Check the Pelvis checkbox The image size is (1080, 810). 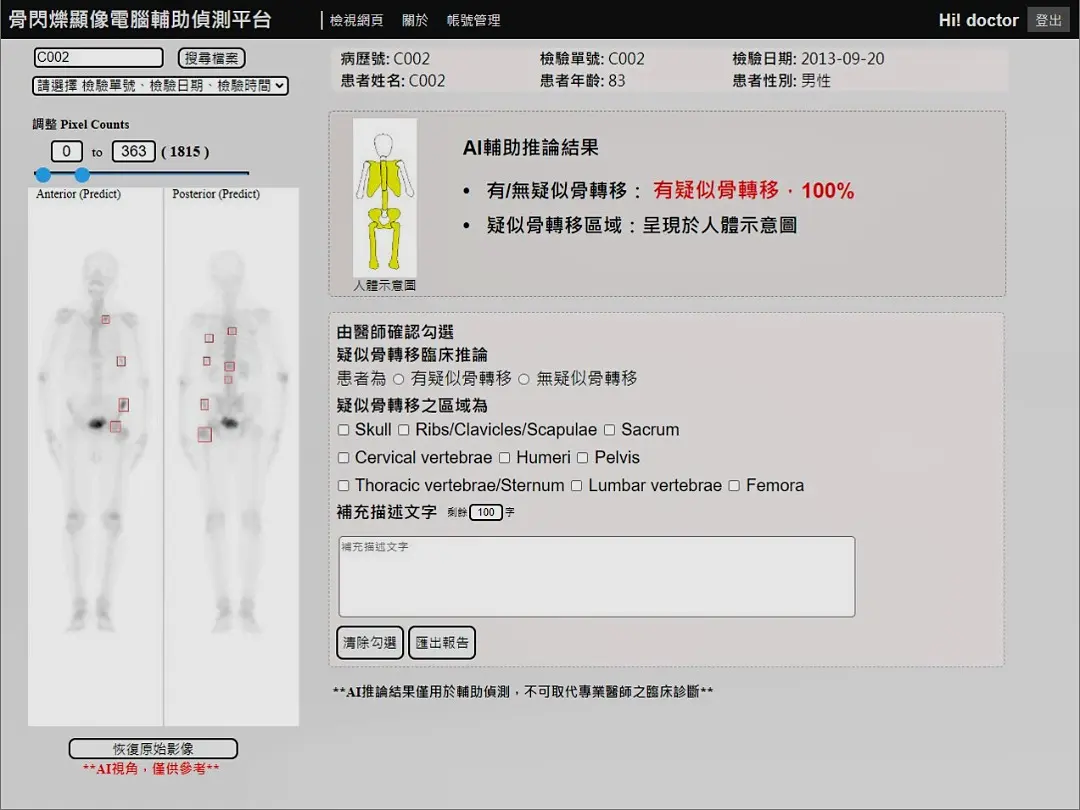click(583, 457)
